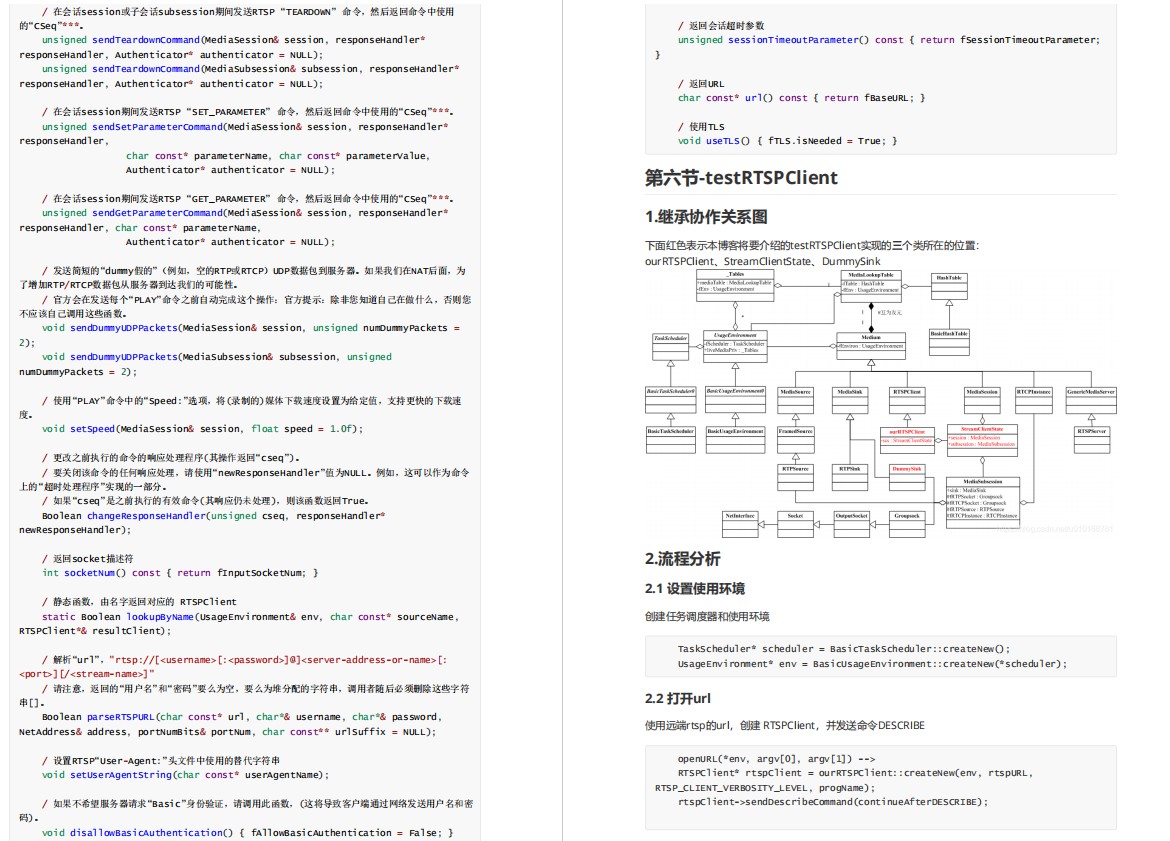Select subheading "2.1 设置使用环境"
The image size is (1170, 841).
[x=695, y=589]
